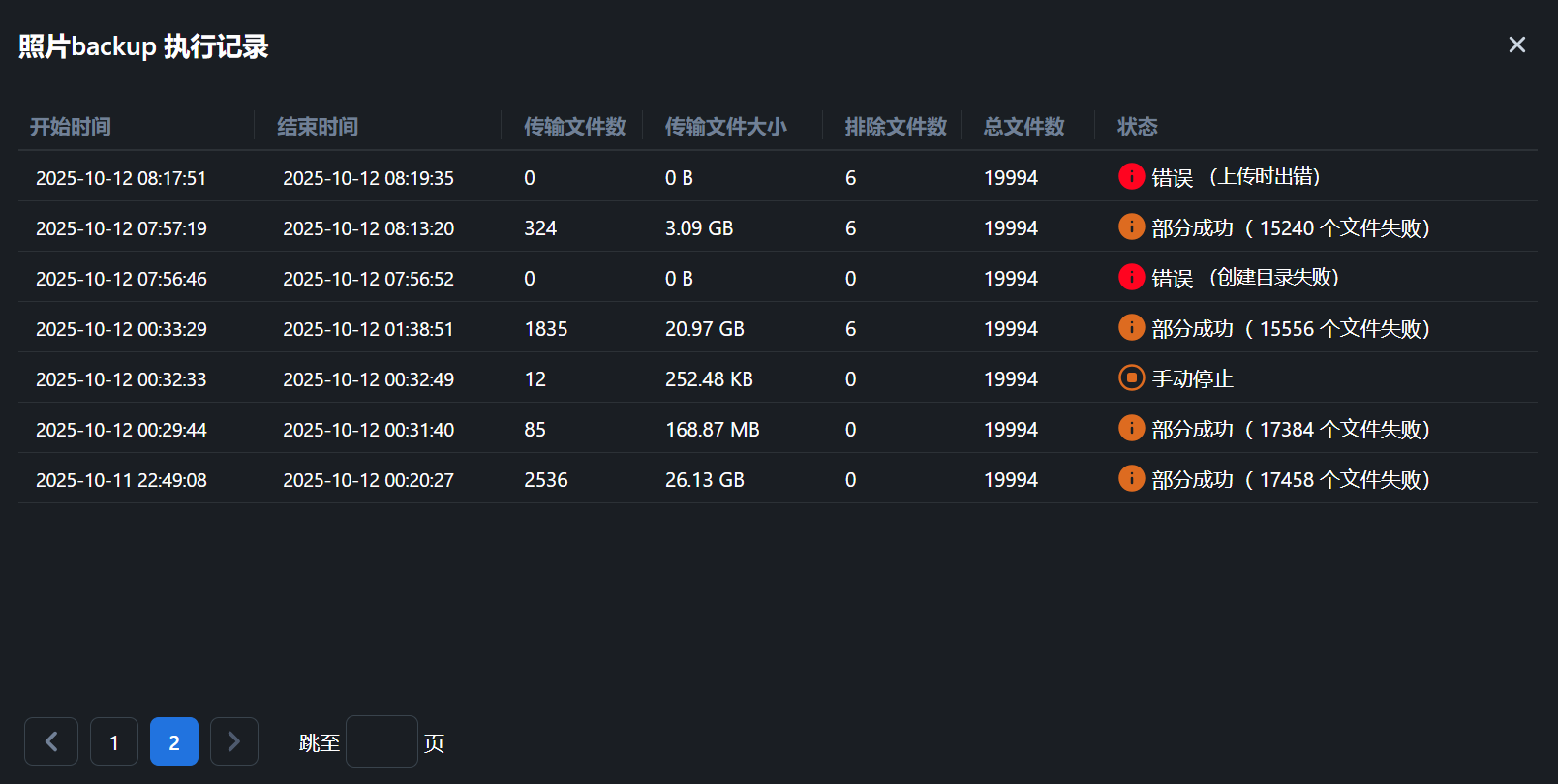
Task: Click the 手动停止 stop status icon
Action: click(x=1131, y=377)
